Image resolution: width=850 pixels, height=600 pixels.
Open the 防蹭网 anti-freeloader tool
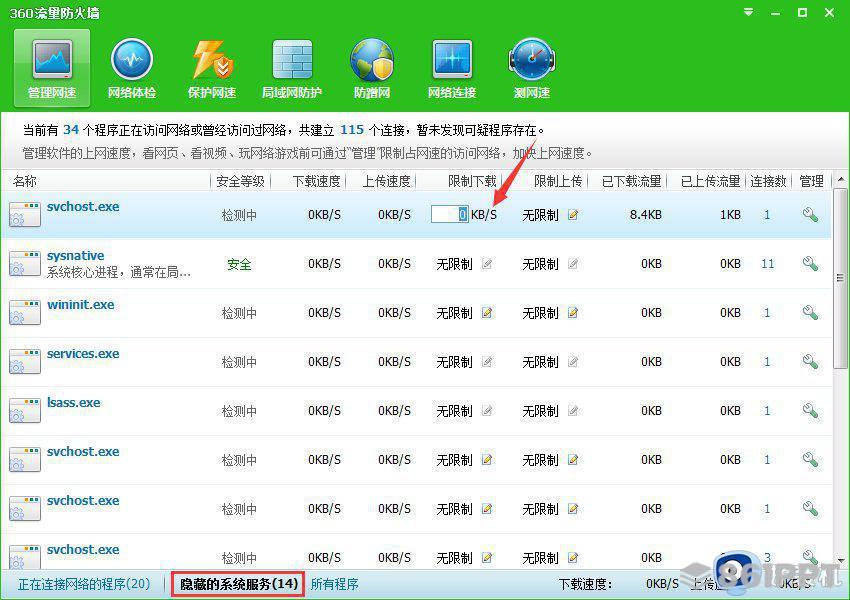click(x=372, y=67)
